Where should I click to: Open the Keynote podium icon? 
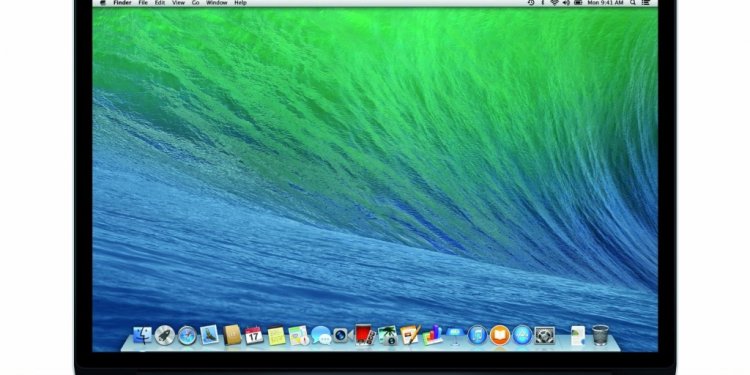[455, 336]
